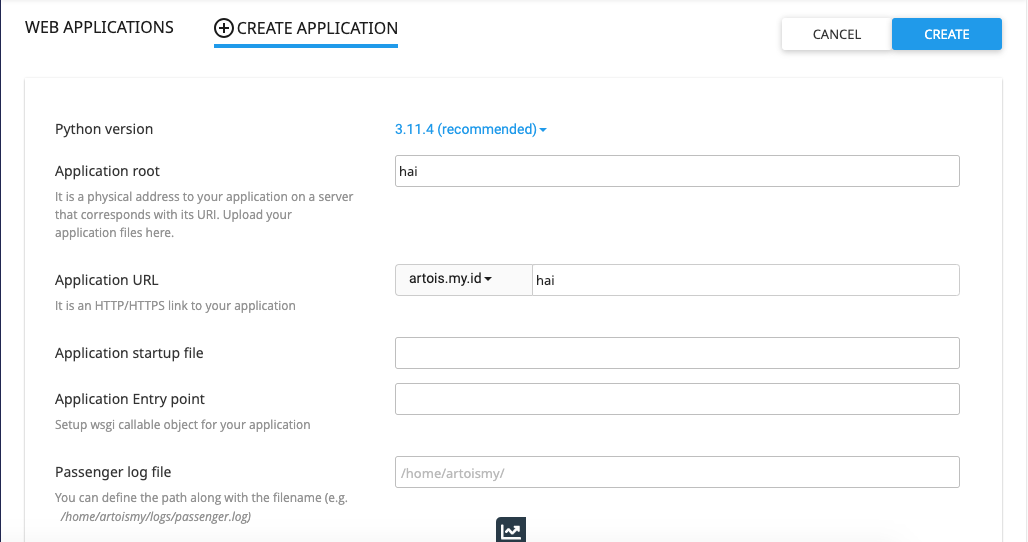This screenshot has width=1028, height=542.
Task: Focus the Application root input field
Action: click(677, 171)
